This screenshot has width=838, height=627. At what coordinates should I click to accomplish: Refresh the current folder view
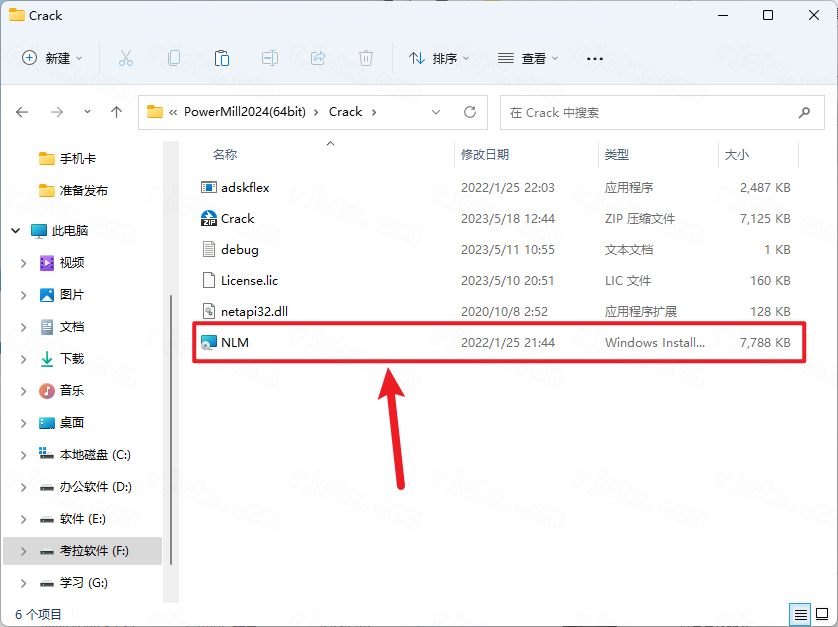pos(469,112)
